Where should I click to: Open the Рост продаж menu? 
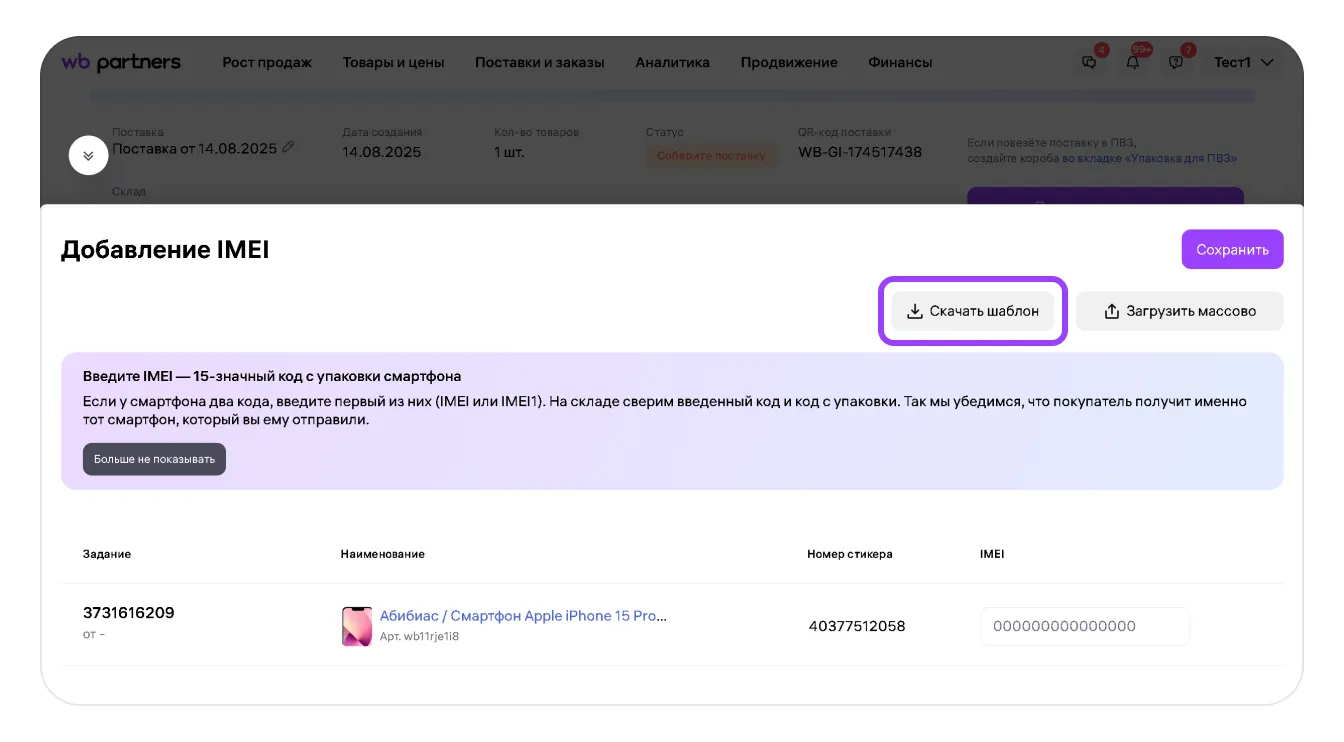tap(267, 62)
